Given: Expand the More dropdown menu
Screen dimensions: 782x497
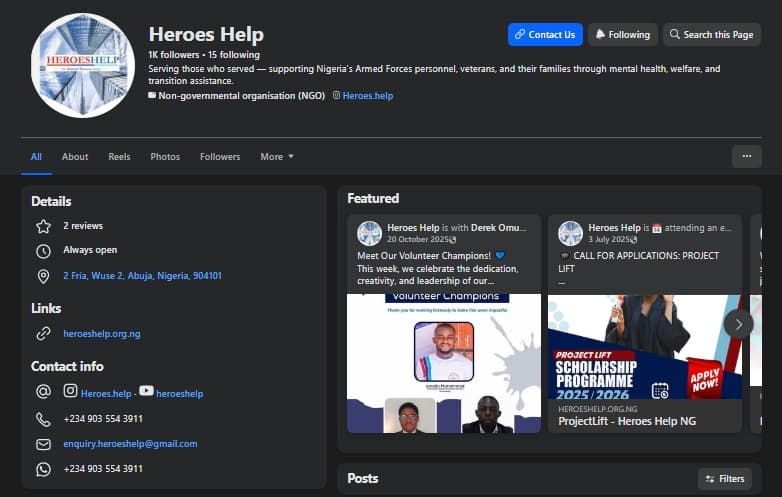Looking at the screenshot, I should 277,157.
